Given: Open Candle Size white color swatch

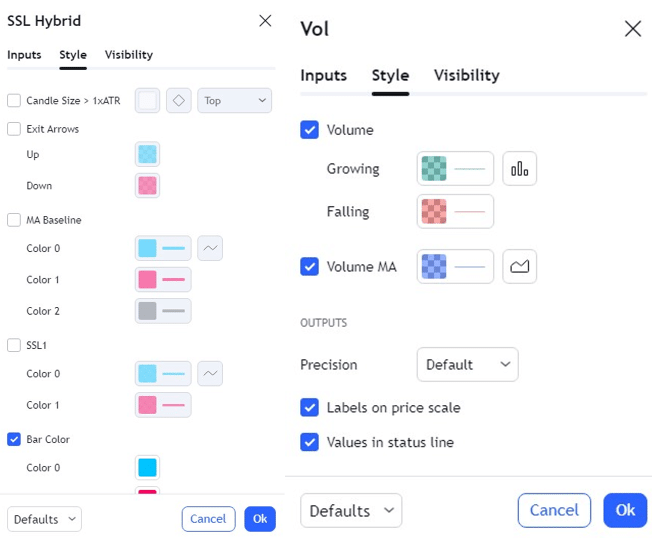Looking at the screenshot, I should (147, 101).
